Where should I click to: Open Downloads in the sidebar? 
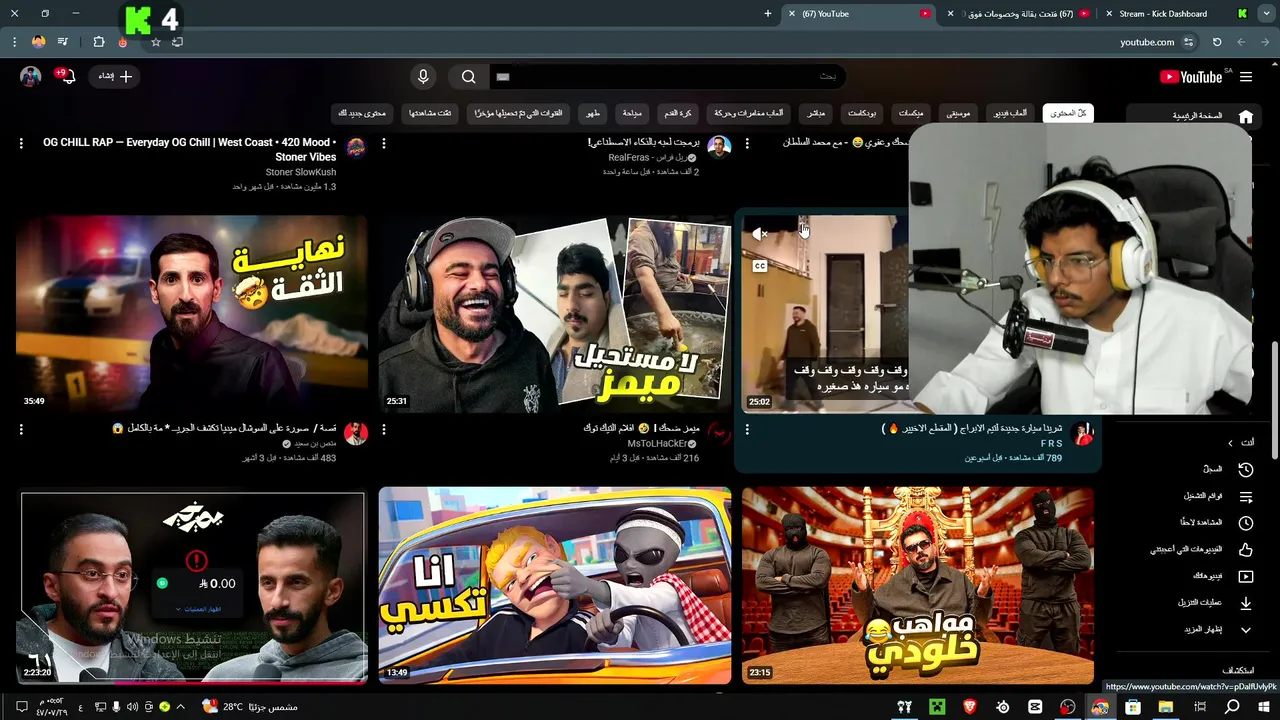[x=1214, y=603]
